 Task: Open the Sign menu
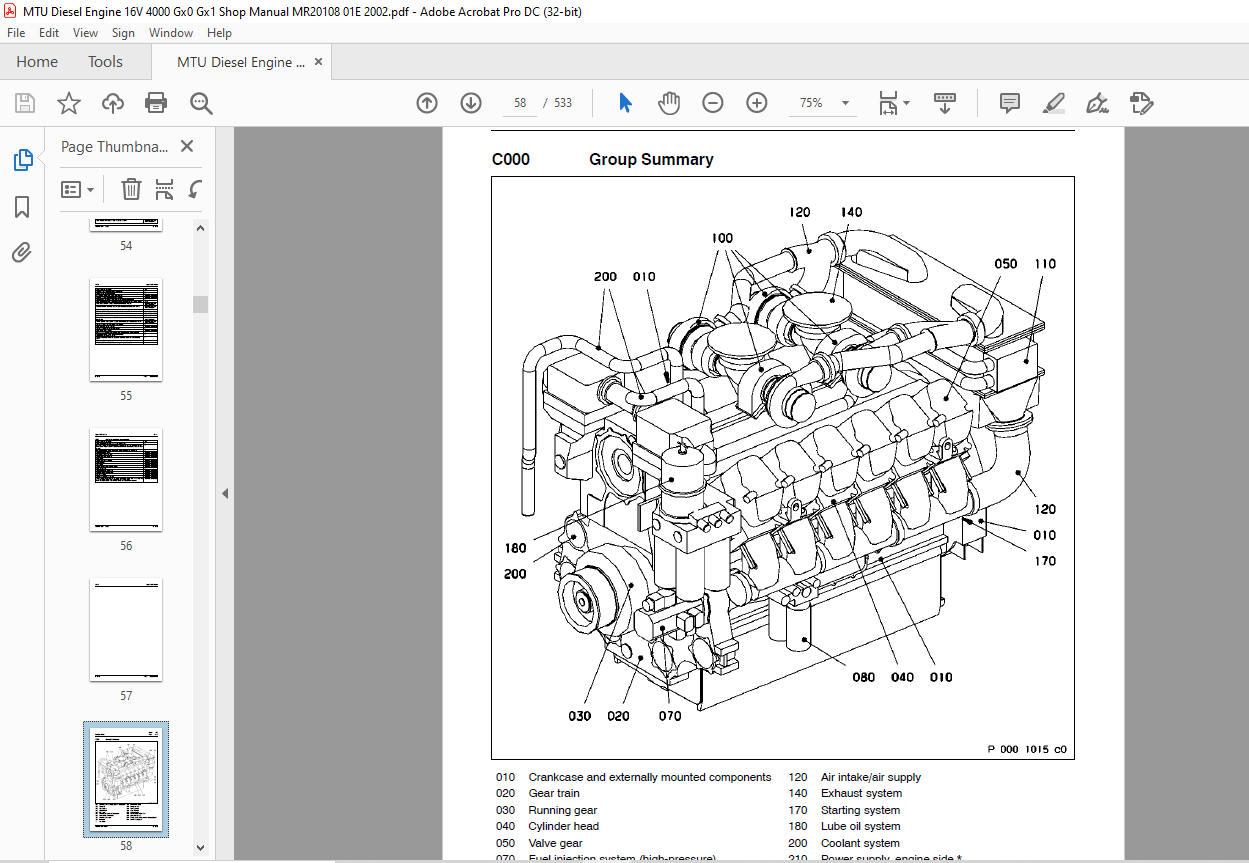coord(123,33)
